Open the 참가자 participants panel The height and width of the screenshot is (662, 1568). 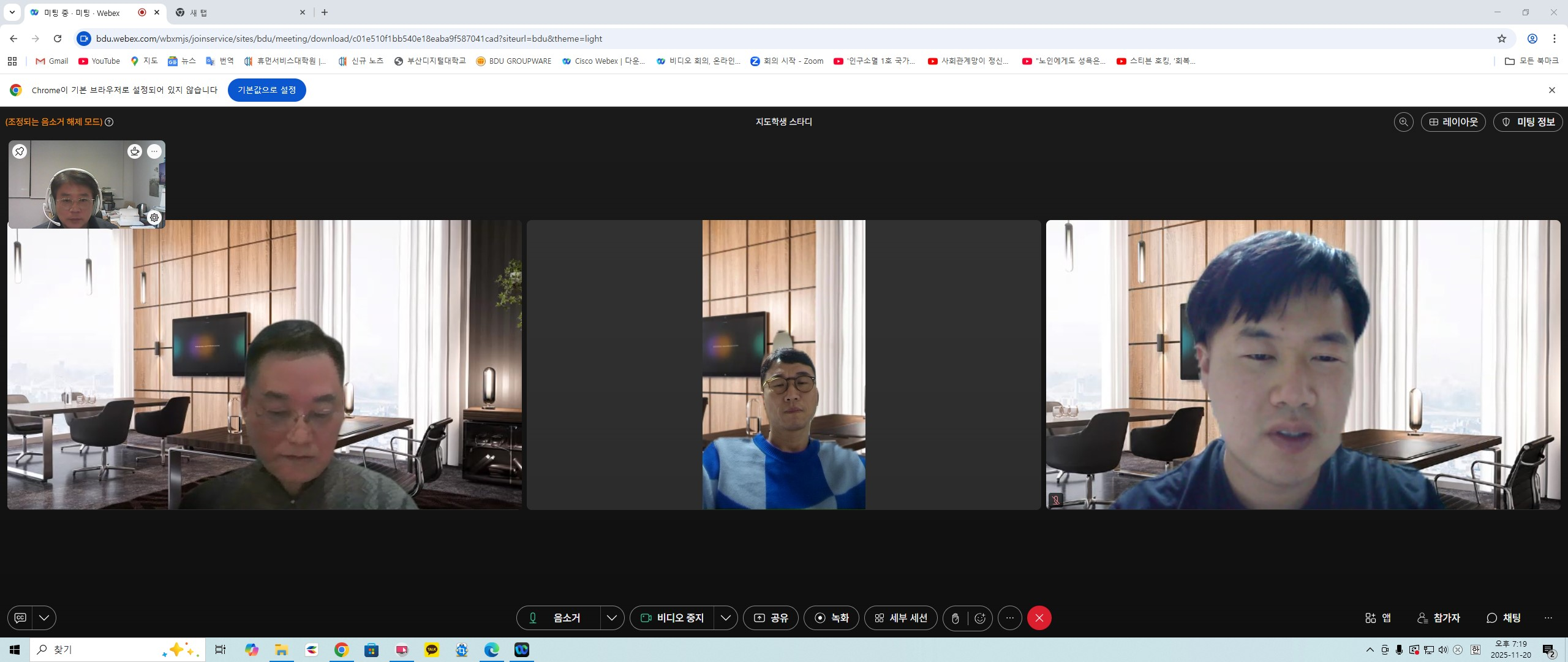tap(1439, 618)
